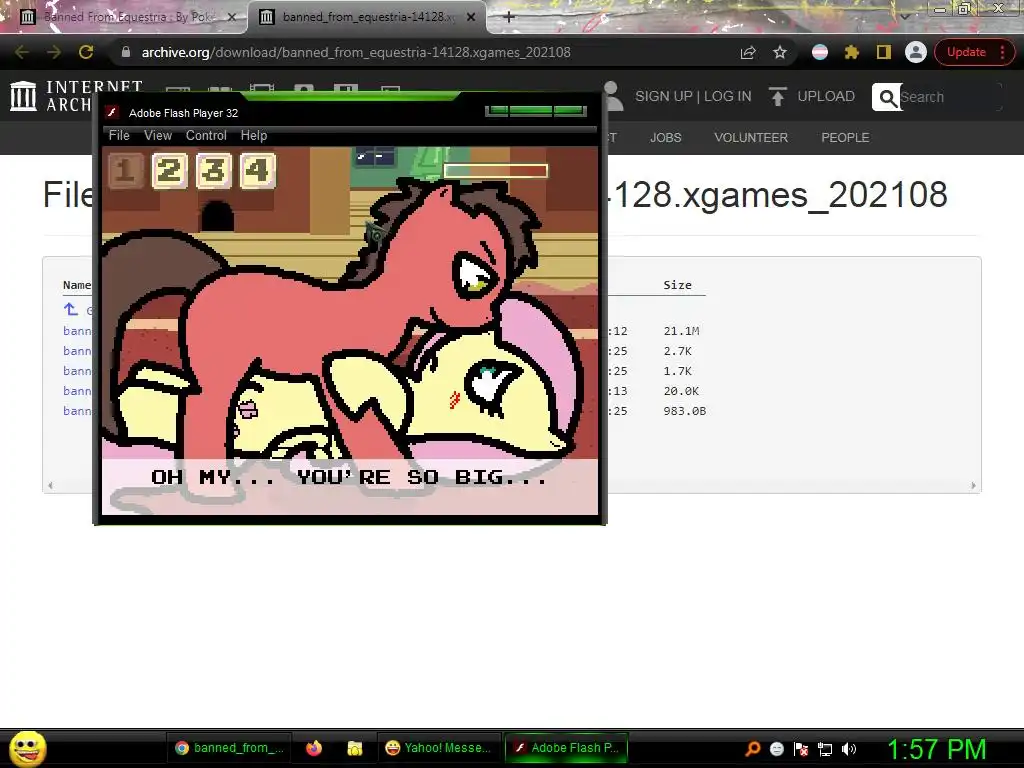Click the Name column header

[76, 285]
